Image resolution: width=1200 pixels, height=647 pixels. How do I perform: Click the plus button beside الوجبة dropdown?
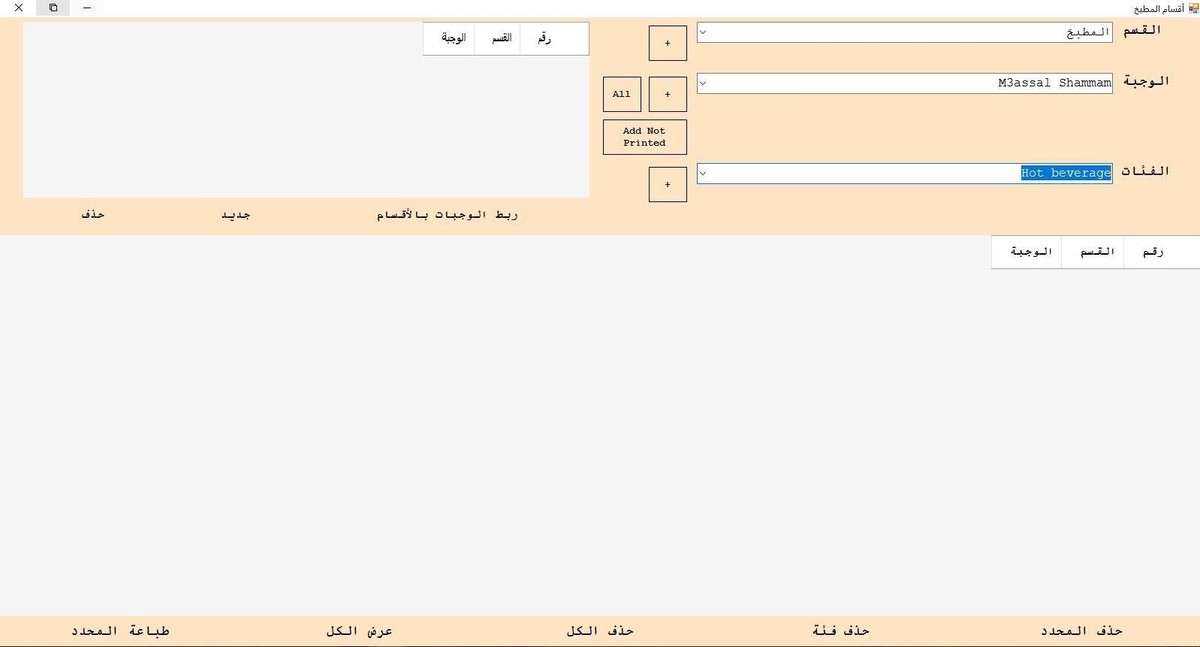(668, 94)
